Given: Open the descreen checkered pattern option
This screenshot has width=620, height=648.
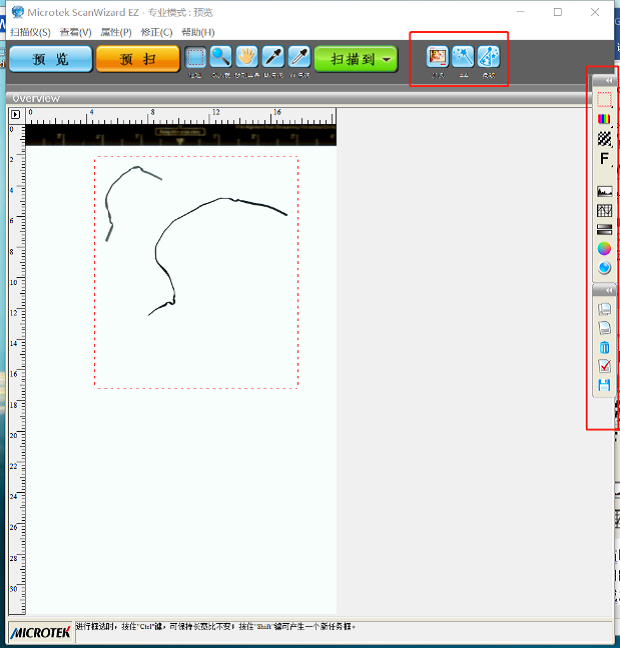Looking at the screenshot, I should pos(604,139).
